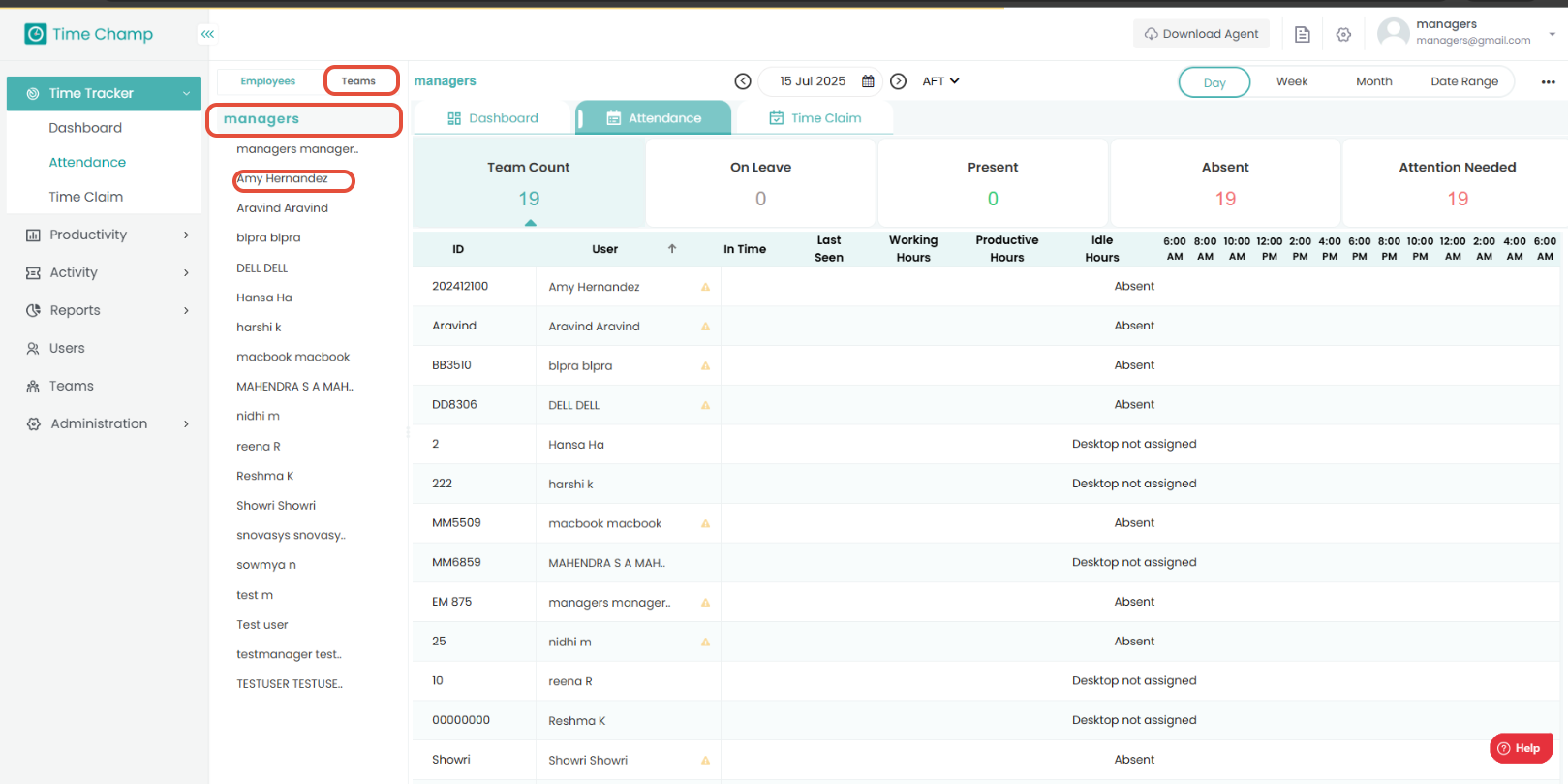The image size is (1568, 784).
Task: Click the On Leave summary card
Action: tap(761, 183)
